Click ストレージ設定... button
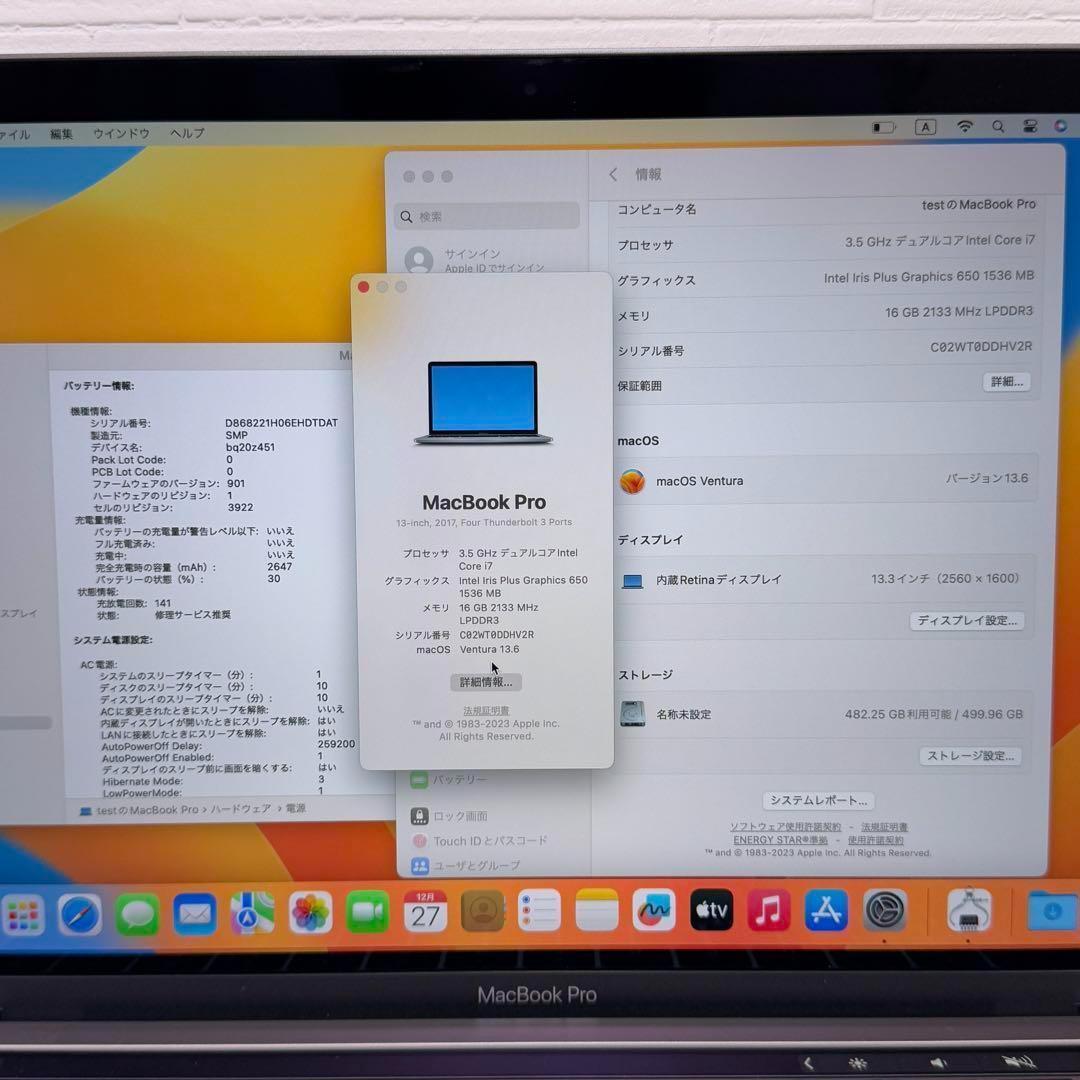 (x=970, y=756)
